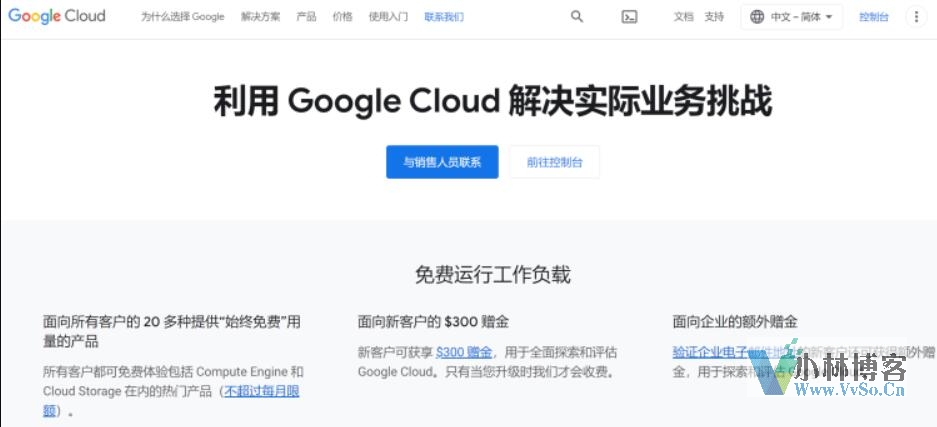Click the 面向新客户的 $300 赠金 heading
937x427 pixels.
433,322
